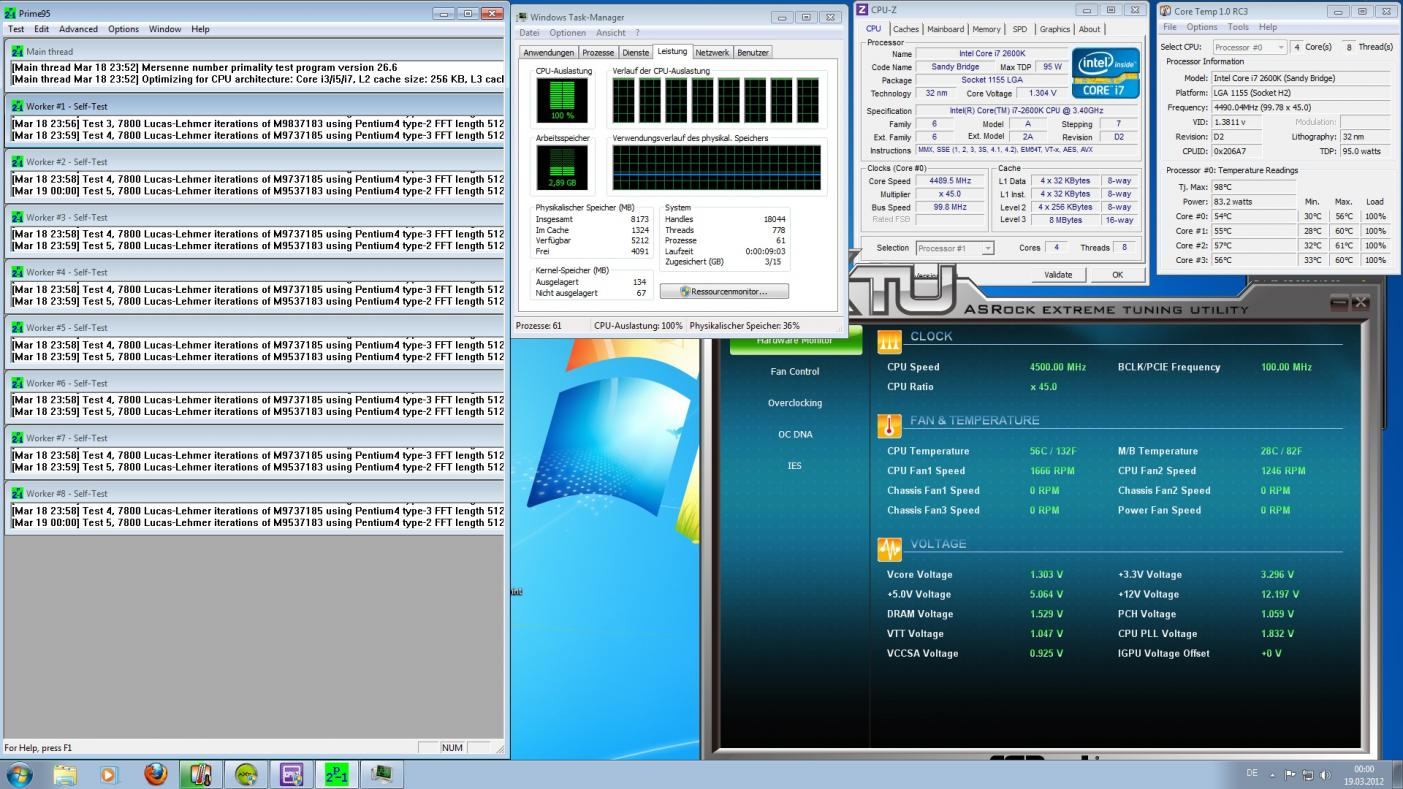
Task: Click the DE language indicator in tray
Action: pos(1252,773)
